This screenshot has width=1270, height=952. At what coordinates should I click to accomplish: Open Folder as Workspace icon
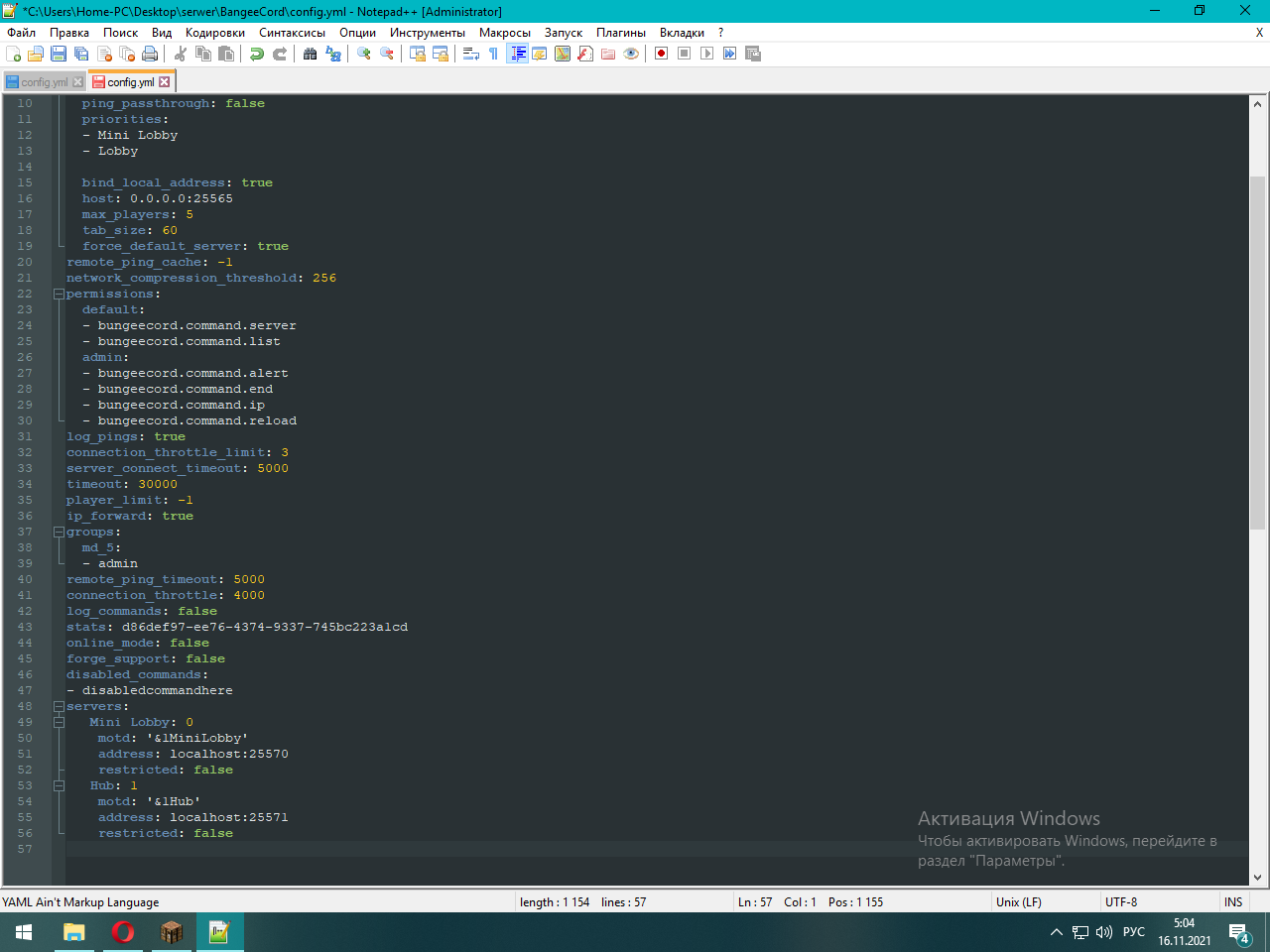coord(607,54)
